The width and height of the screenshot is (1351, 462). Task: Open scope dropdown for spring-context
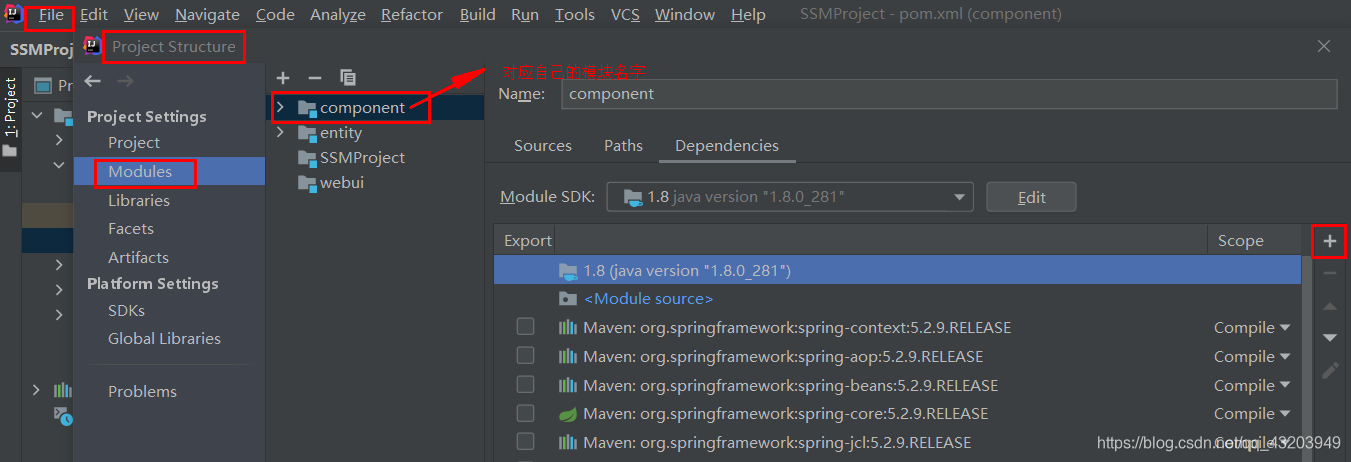(x=1252, y=328)
